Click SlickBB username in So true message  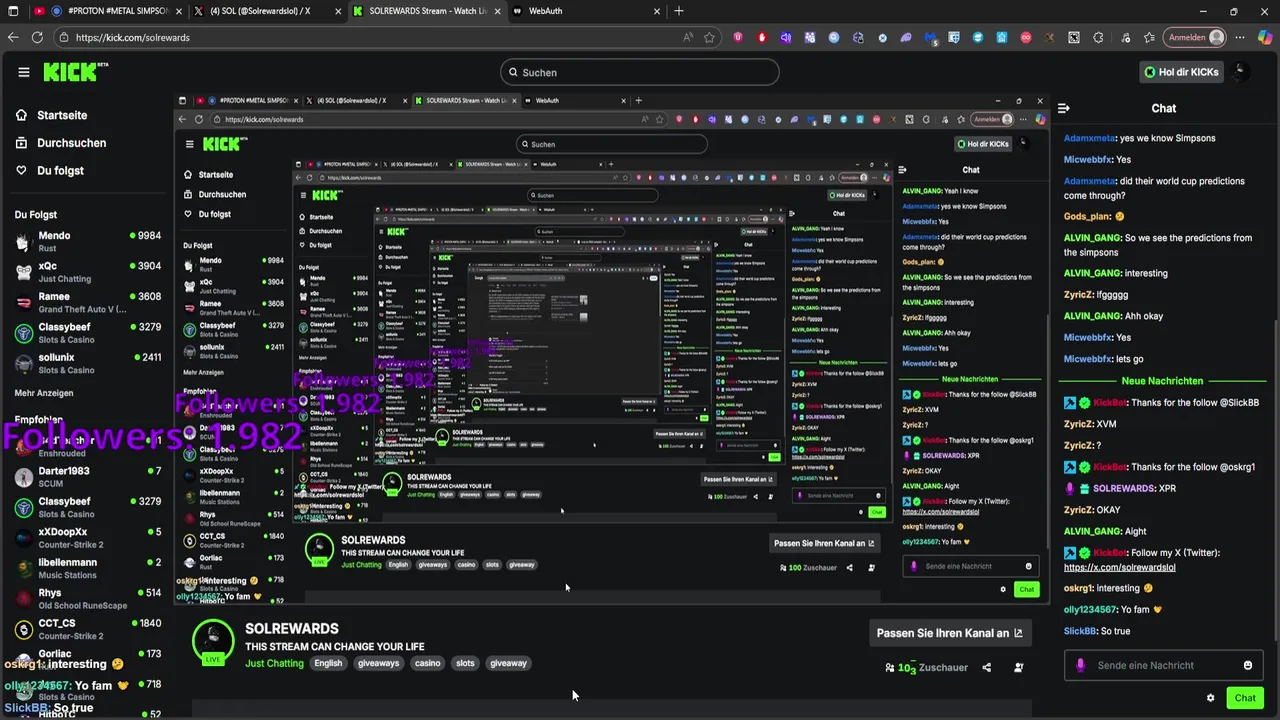coord(1080,631)
